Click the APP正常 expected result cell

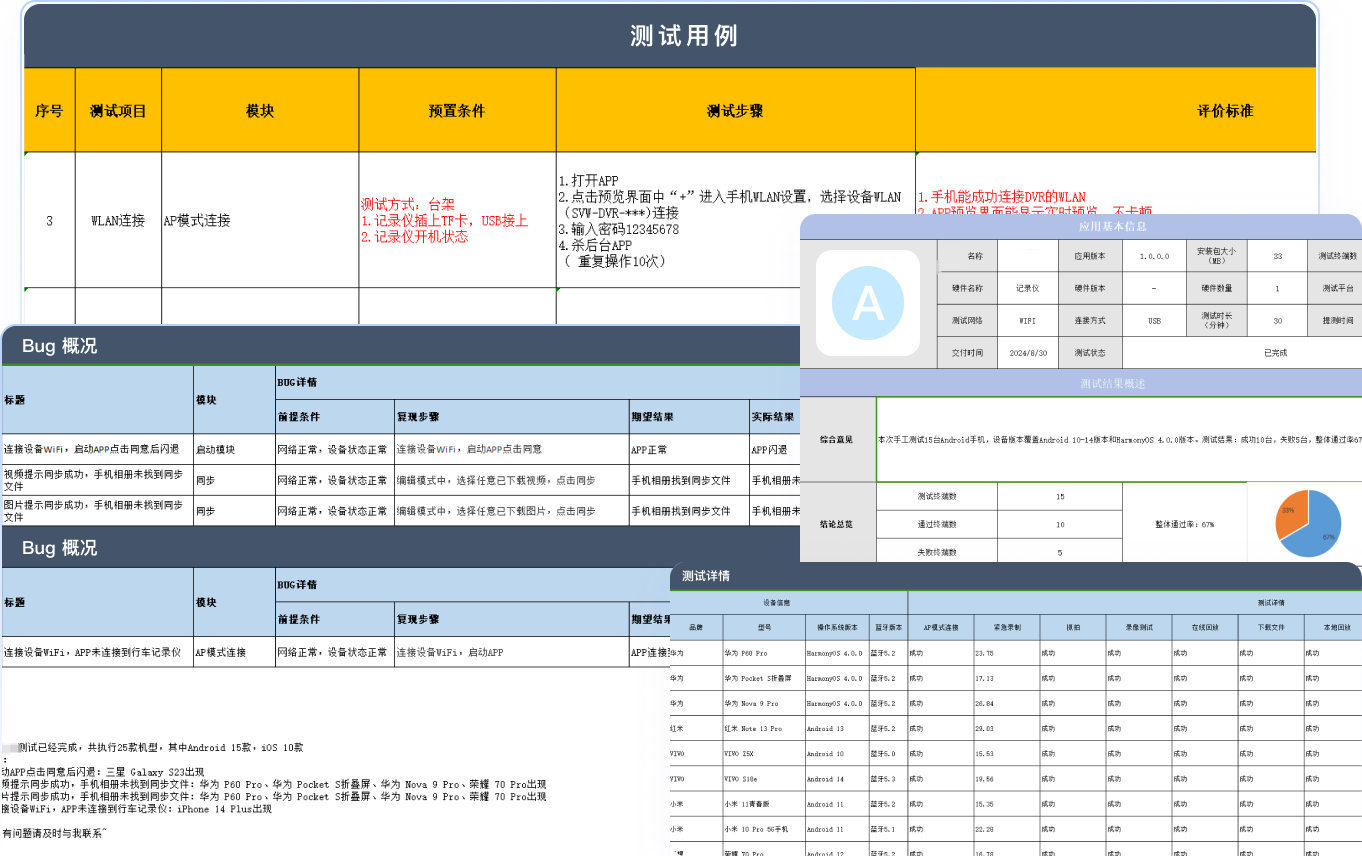[689, 450]
